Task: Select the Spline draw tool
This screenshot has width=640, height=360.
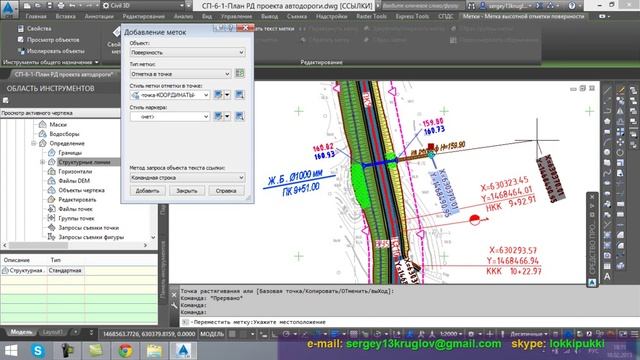Action: coord(607,173)
